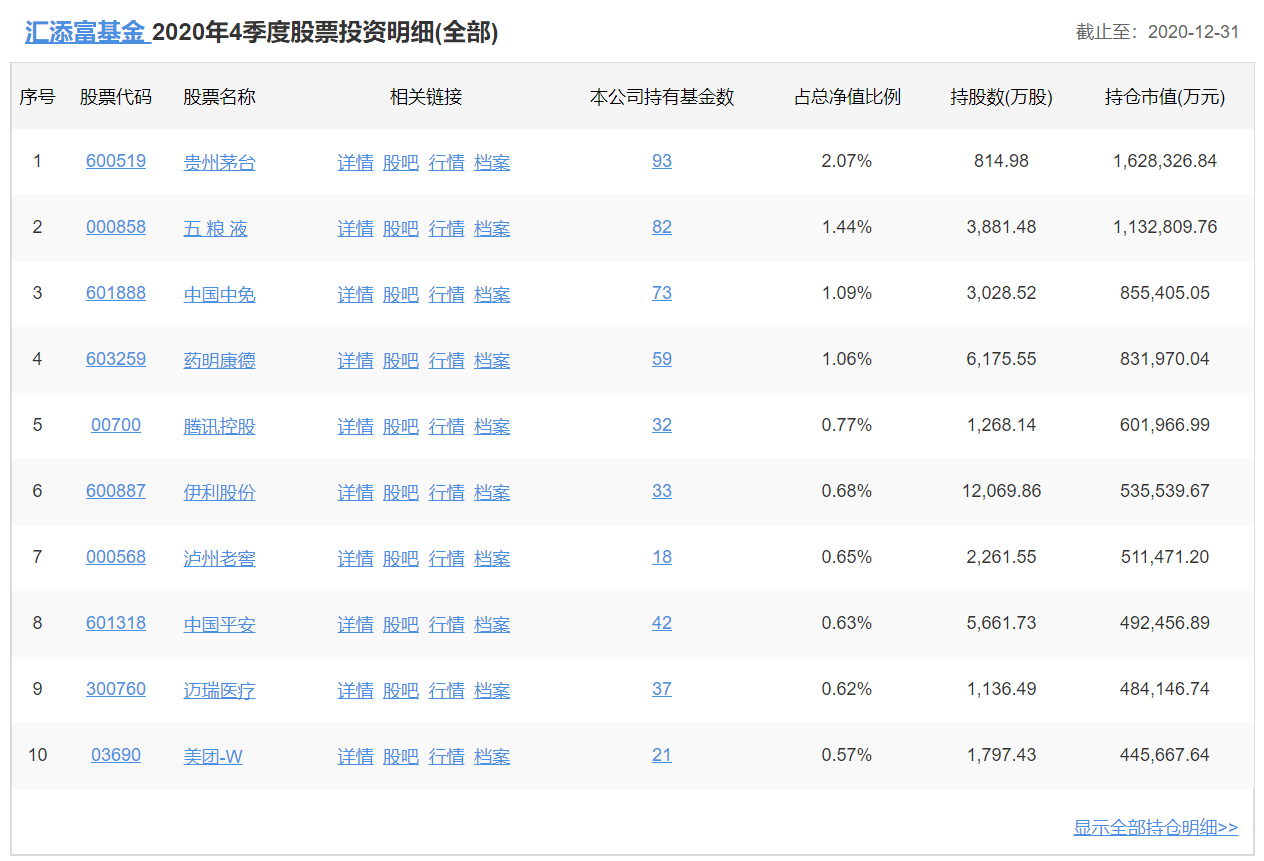Screen dimensions: 1264x861
Task: Open stock code 600887
Action: (116, 491)
